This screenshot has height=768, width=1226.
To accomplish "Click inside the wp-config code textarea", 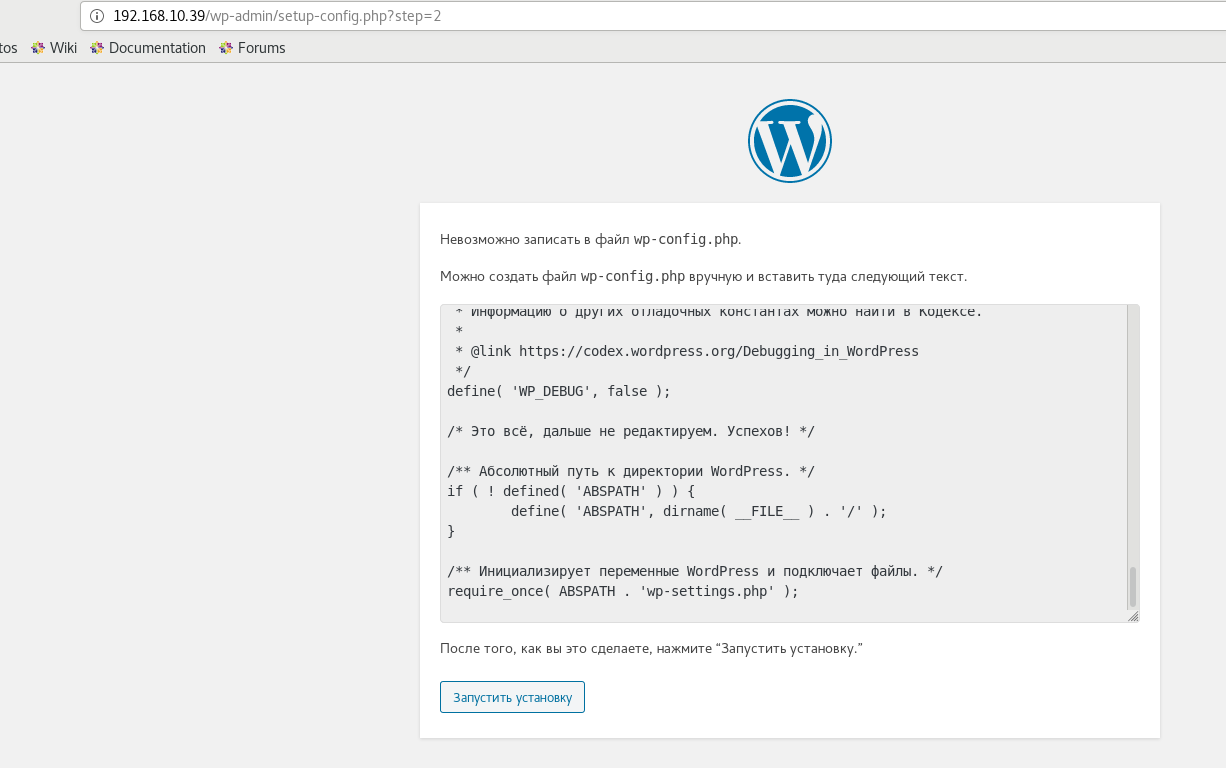I will (790, 463).
